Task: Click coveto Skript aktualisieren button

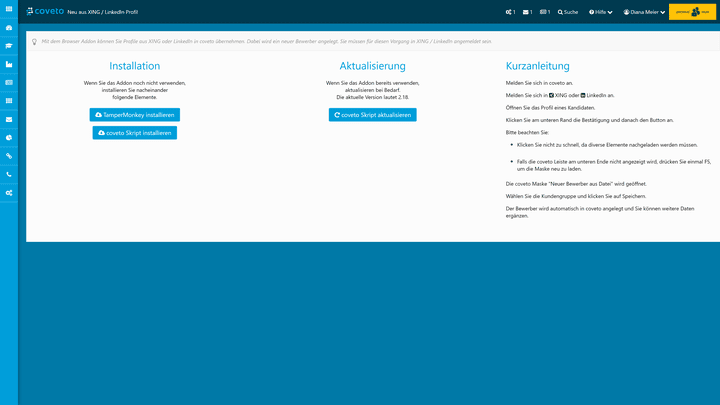Action: pos(372,115)
